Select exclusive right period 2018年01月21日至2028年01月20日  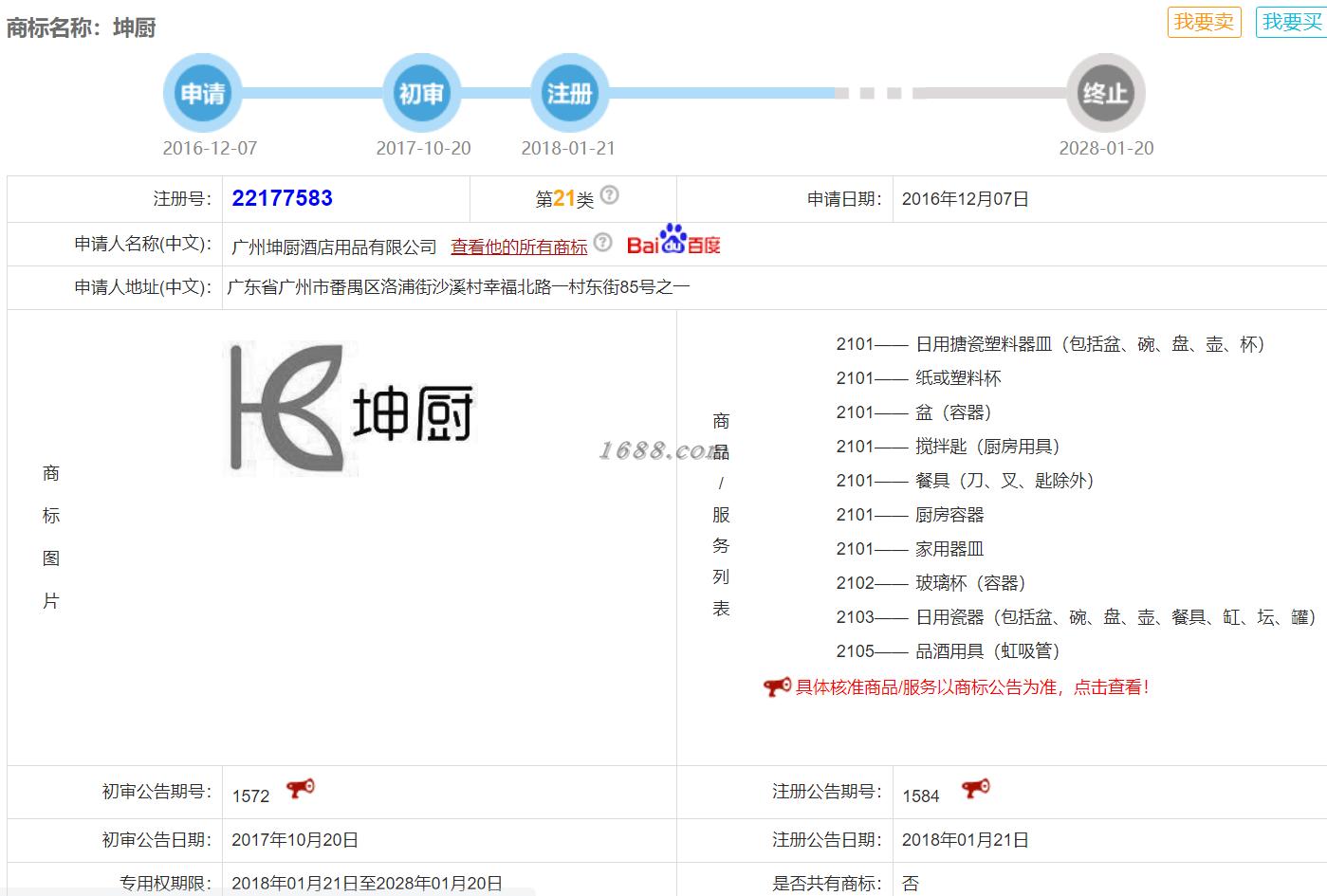click(x=367, y=884)
